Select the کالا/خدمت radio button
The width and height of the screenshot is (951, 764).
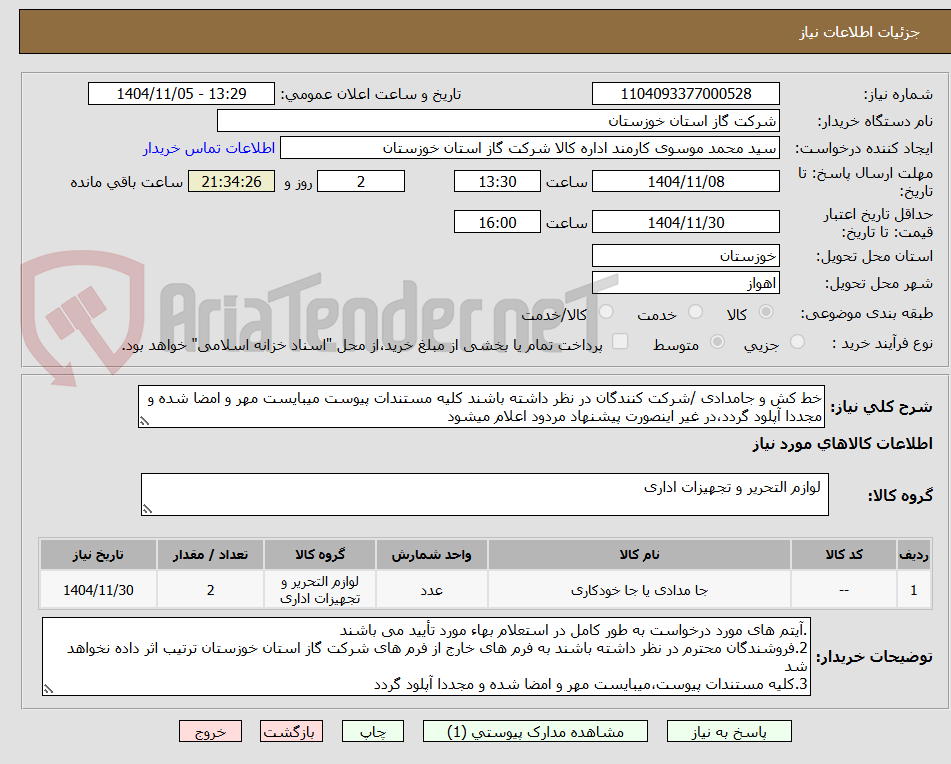(x=606, y=312)
